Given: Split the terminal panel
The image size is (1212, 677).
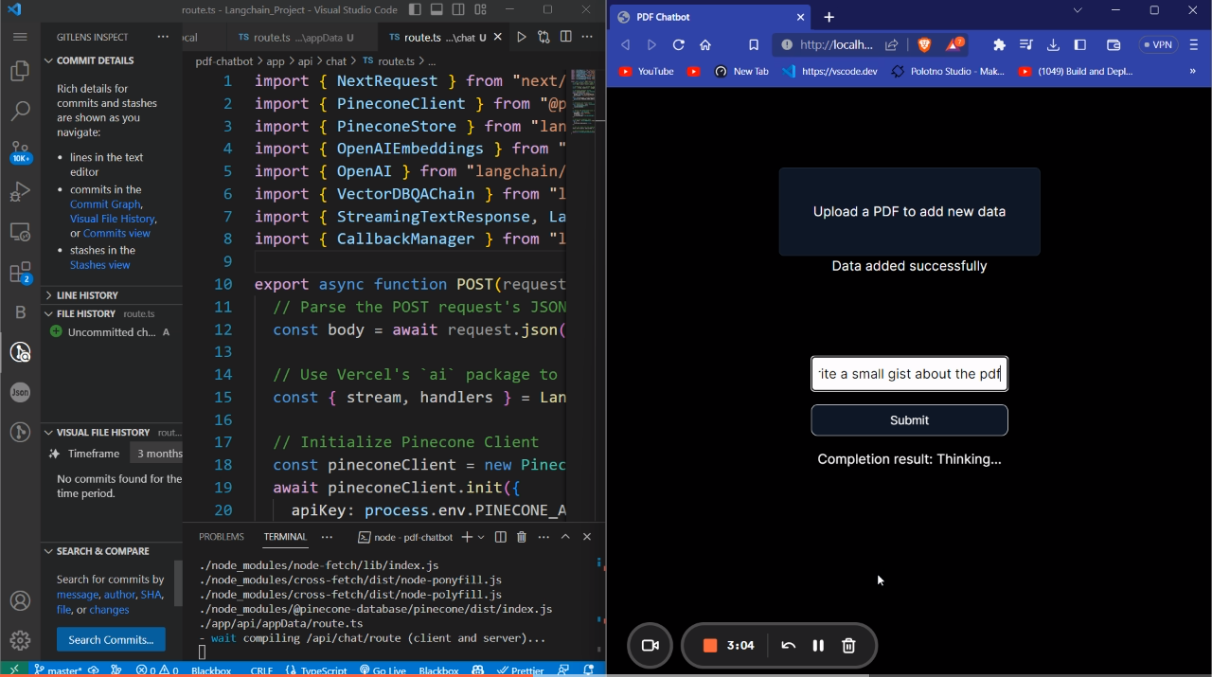Looking at the screenshot, I should coord(501,537).
